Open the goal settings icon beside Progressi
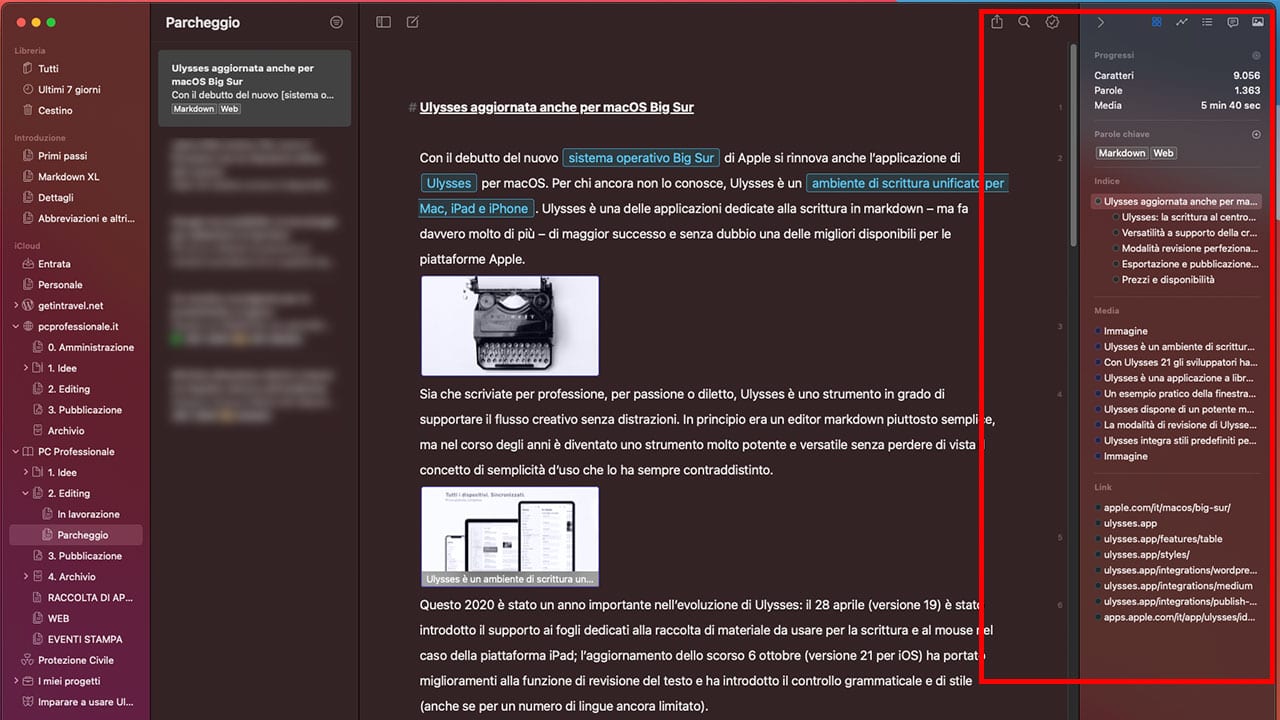The width and height of the screenshot is (1280, 720). [1256, 56]
